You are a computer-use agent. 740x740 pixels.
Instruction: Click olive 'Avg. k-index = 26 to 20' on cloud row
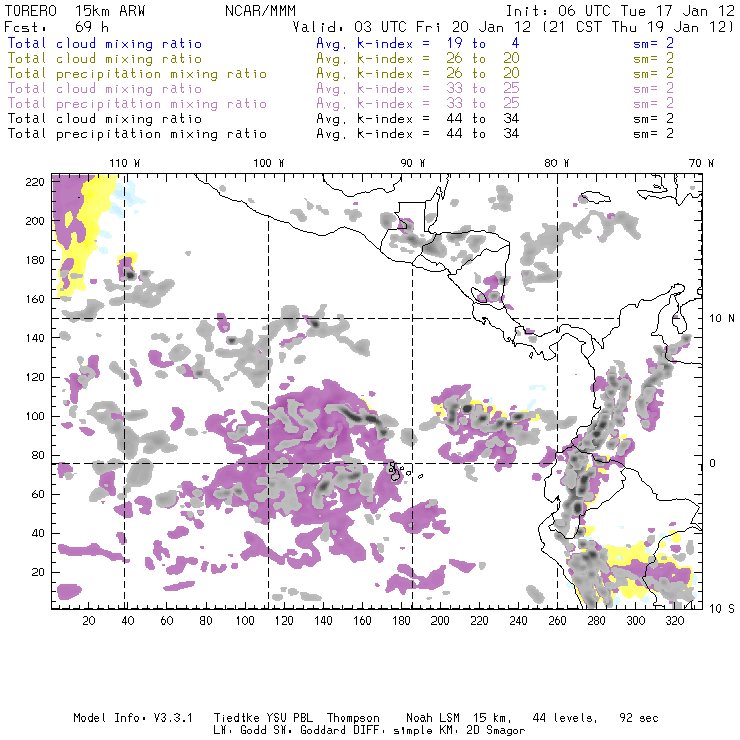tap(418, 59)
